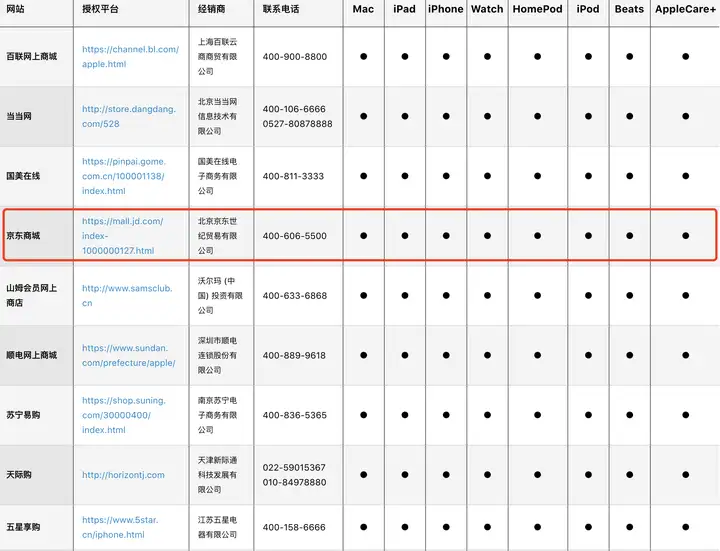Click the Beats dot in 天际购 row
This screenshot has height=551, width=720.
[629, 475]
